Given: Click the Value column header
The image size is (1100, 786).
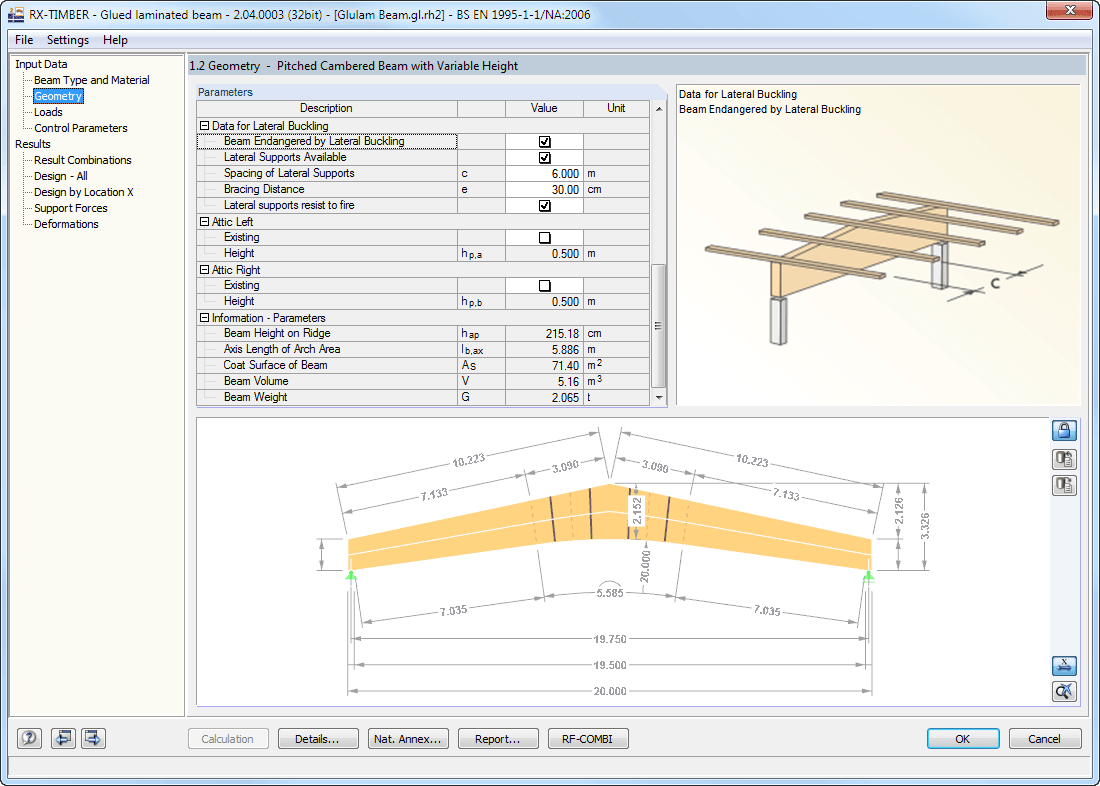Looking at the screenshot, I should pos(544,109).
